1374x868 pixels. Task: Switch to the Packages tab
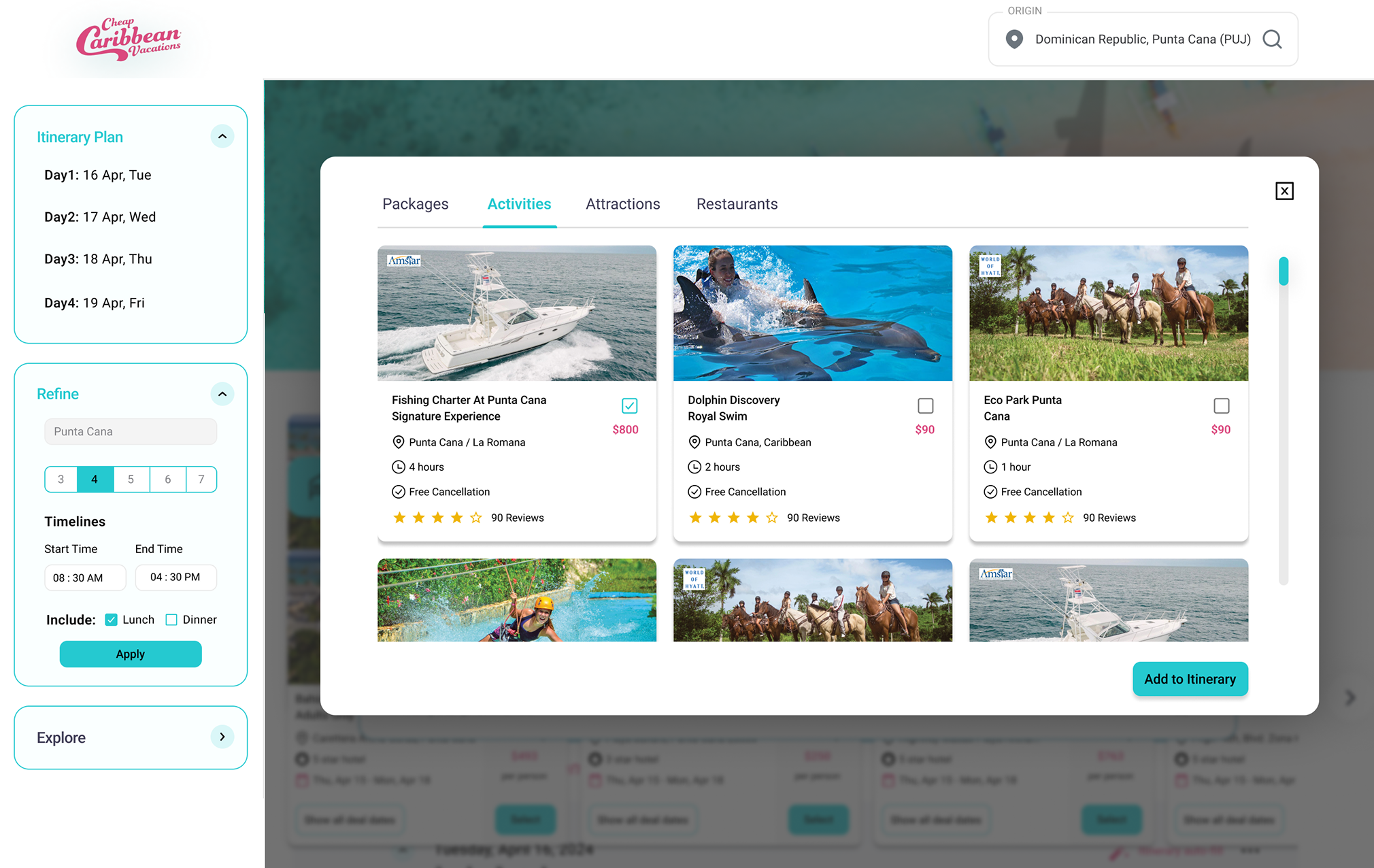coord(416,204)
